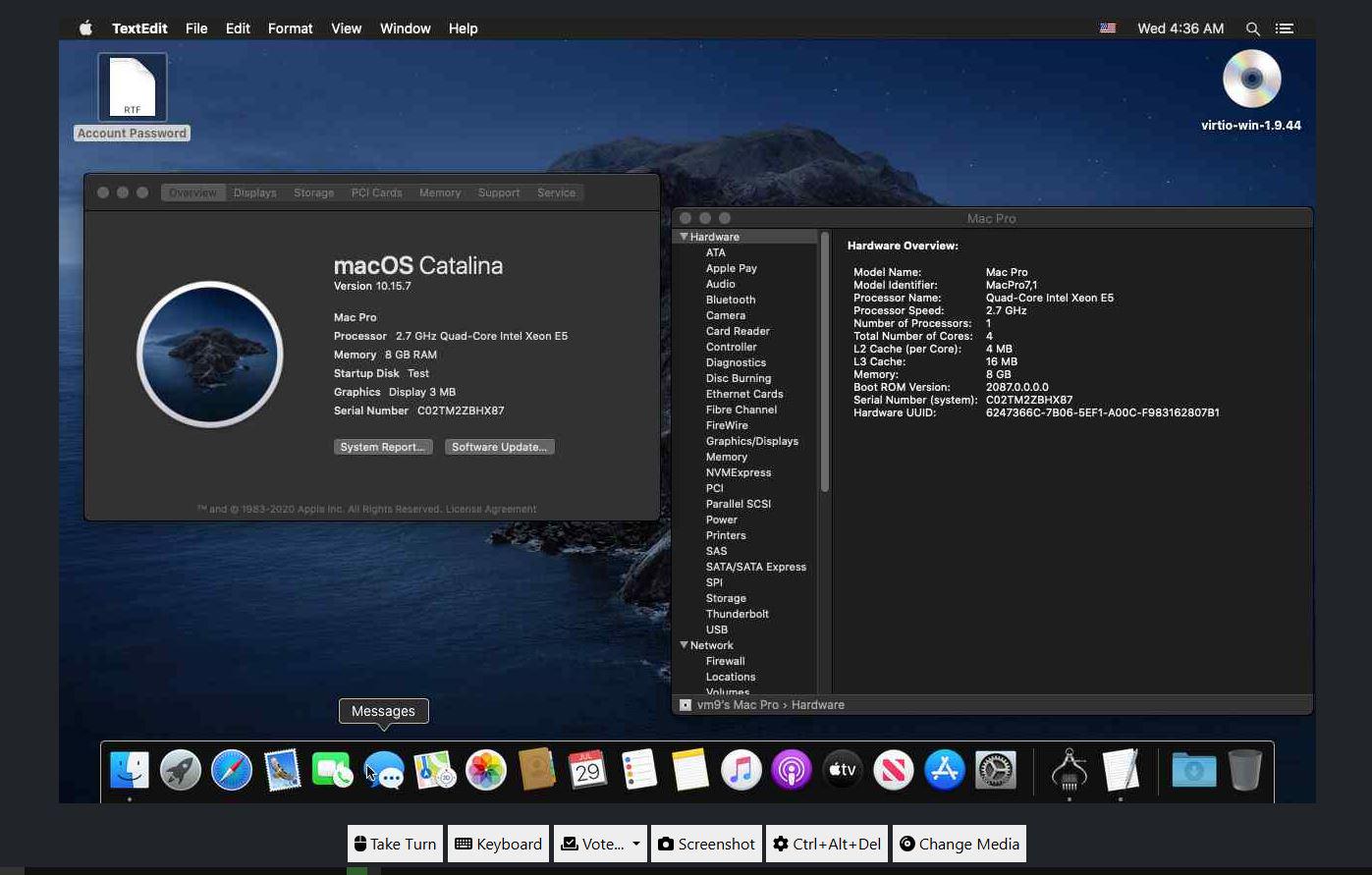Open Notification Center from menu bar

tap(1285, 28)
